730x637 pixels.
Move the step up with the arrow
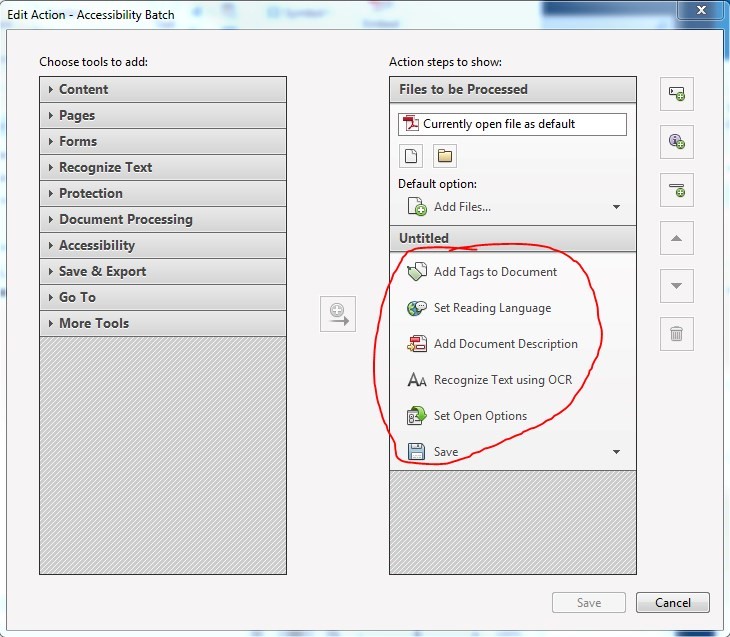click(677, 238)
